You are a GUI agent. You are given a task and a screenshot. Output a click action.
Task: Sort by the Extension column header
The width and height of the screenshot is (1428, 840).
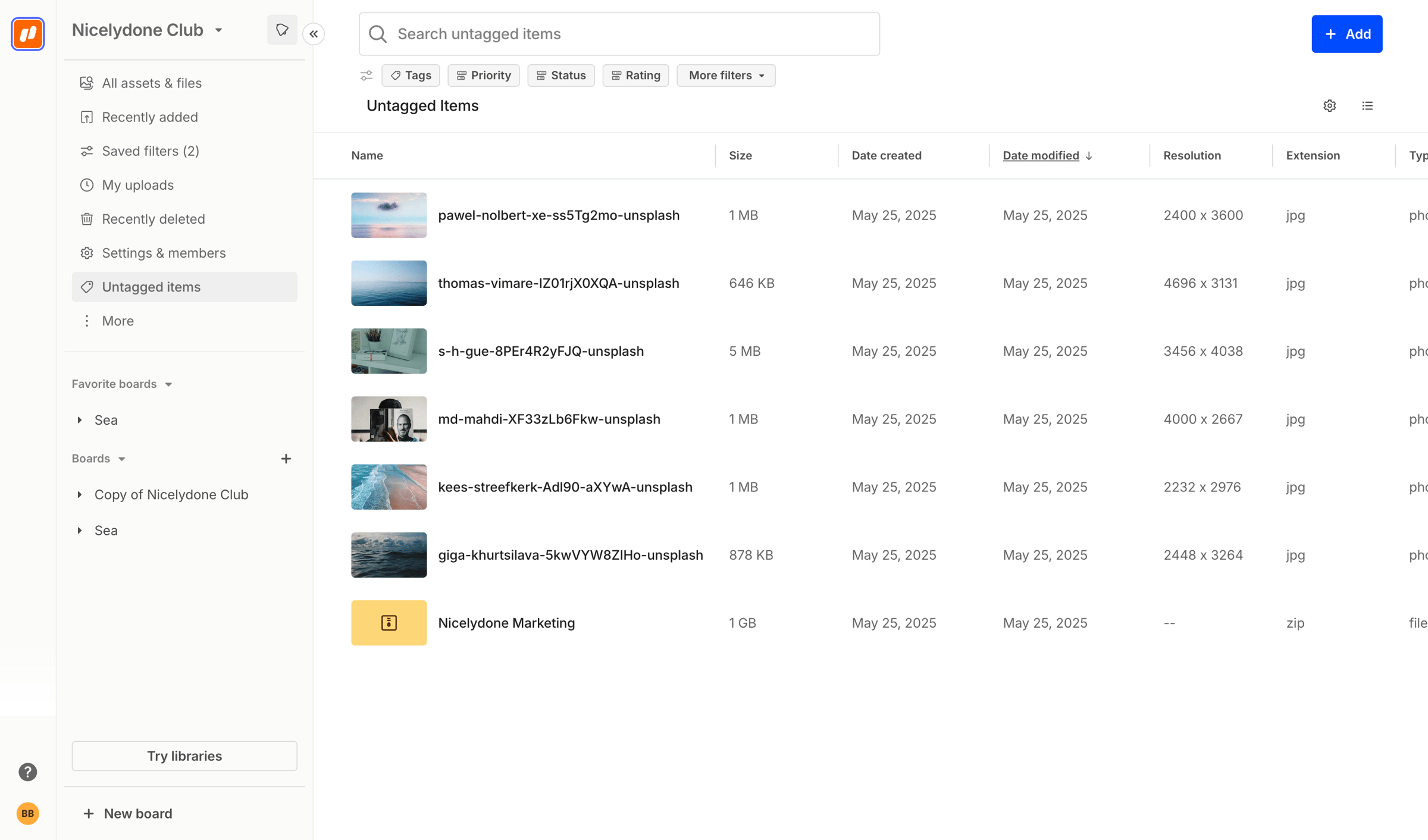click(1313, 156)
